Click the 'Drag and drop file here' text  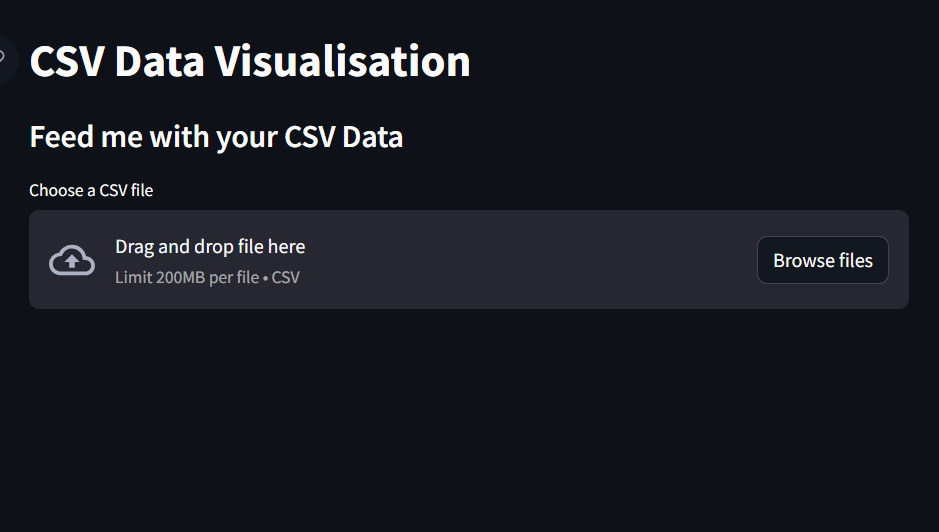click(x=210, y=247)
